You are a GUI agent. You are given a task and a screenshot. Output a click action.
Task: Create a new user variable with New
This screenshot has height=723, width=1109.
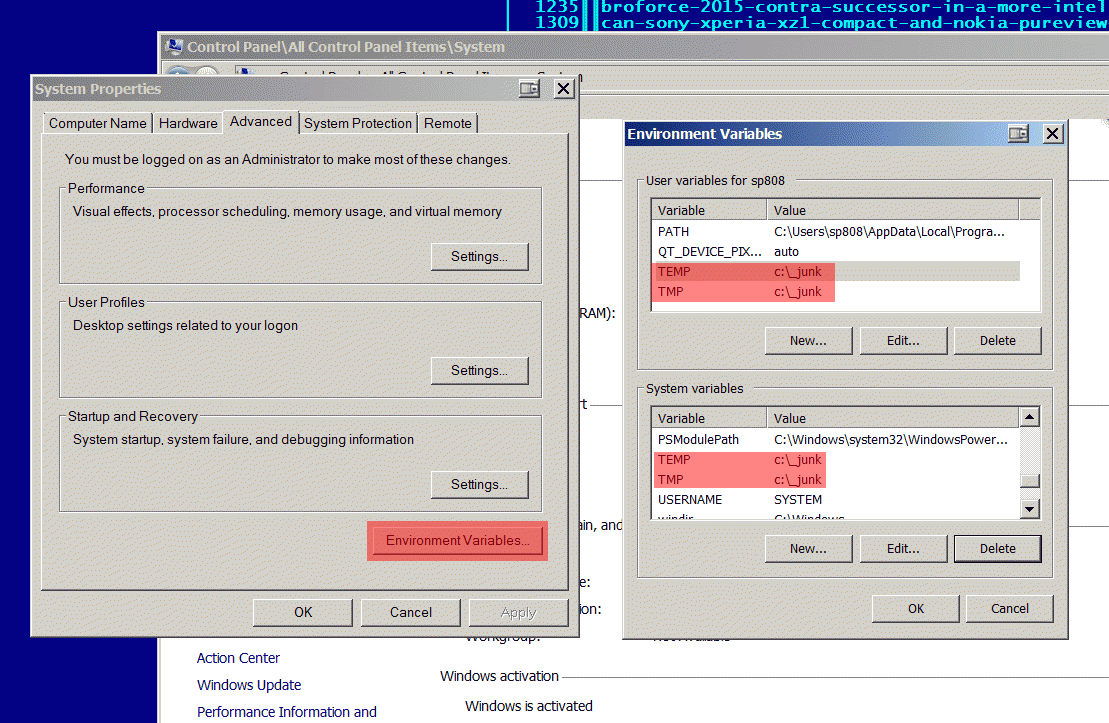(x=808, y=341)
